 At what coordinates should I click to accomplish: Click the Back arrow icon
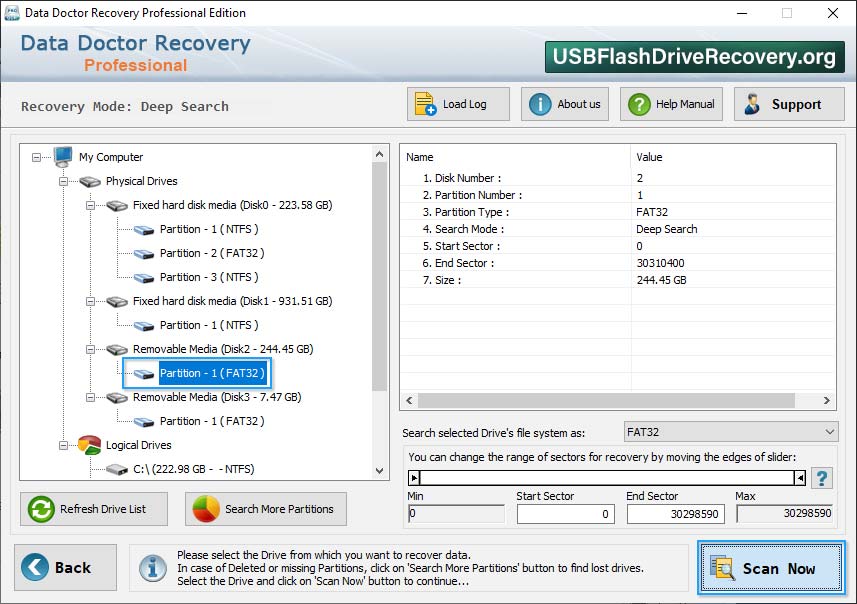pyautogui.click(x=35, y=567)
